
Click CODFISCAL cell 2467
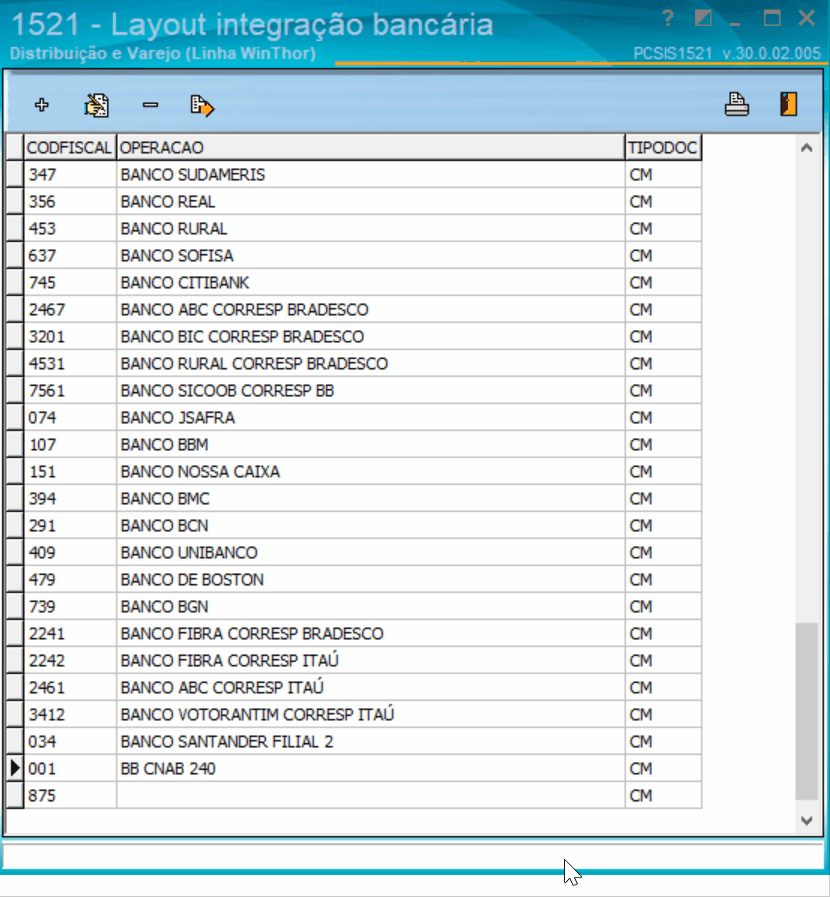pyautogui.click(x=70, y=309)
